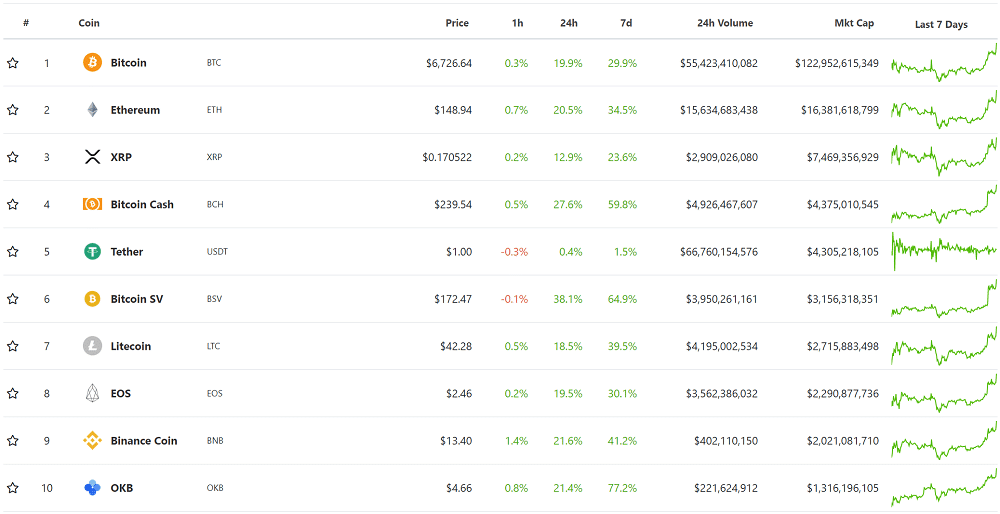Image resolution: width=1000 pixels, height=514 pixels.
Task: Click the XRP cross logo icon
Action: pos(92,157)
